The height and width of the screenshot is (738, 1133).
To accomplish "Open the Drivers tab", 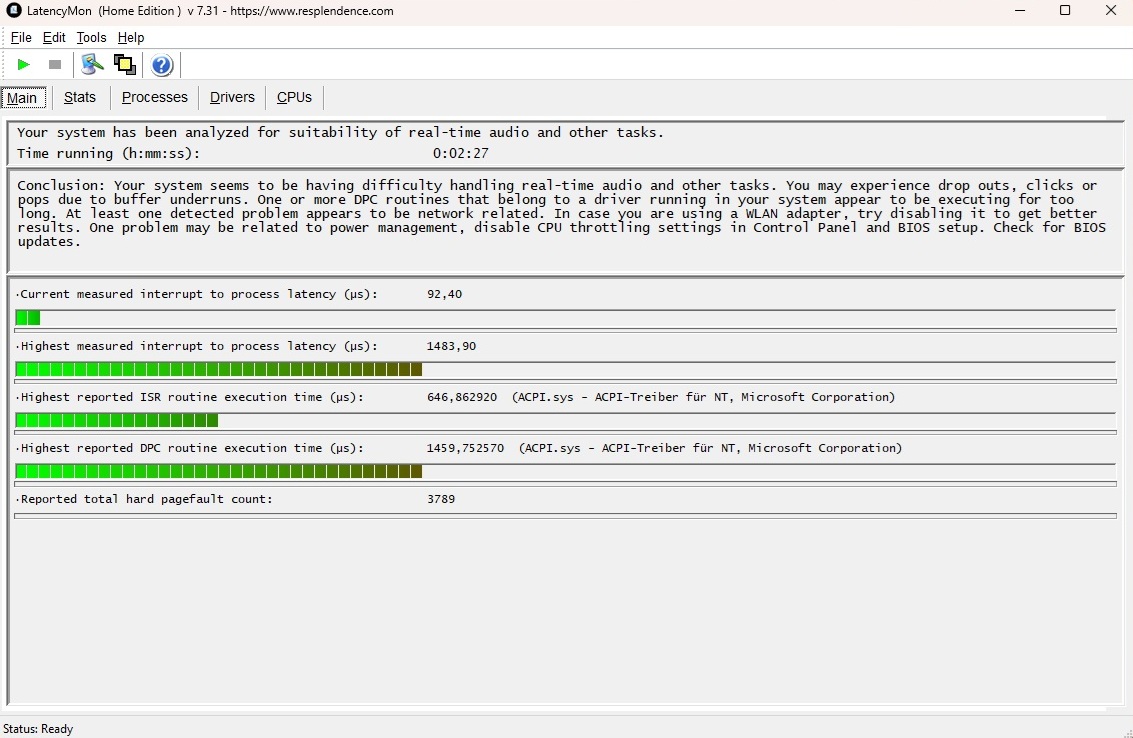I will click(232, 97).
